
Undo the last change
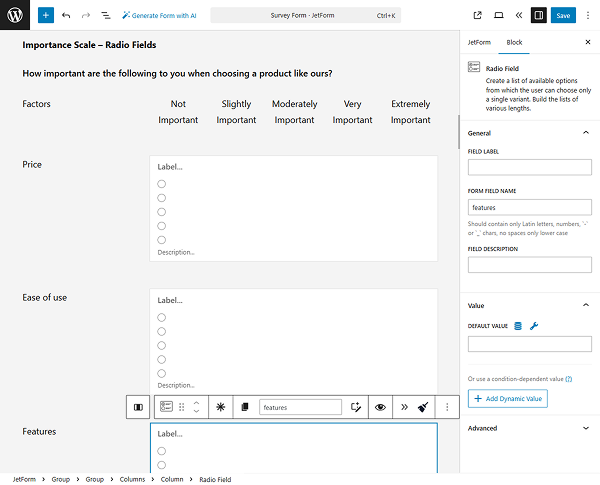(x=66, y=15)
